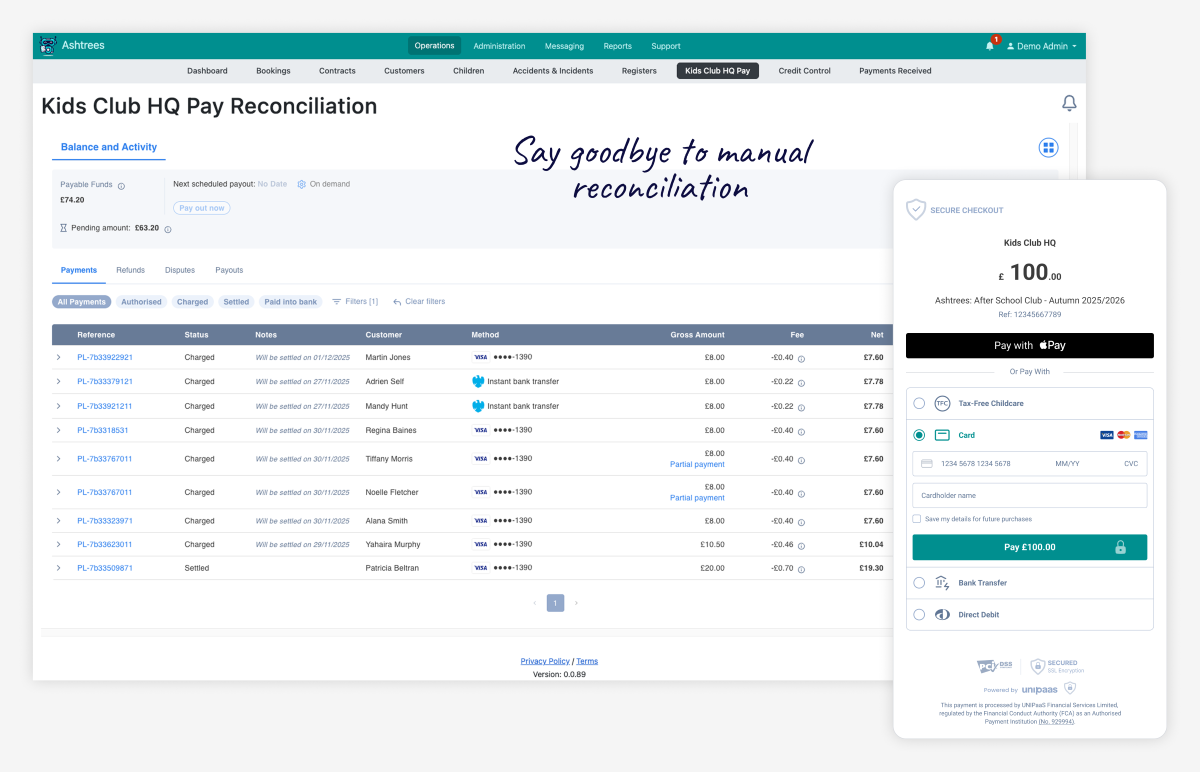
Task: Apply the Settled filter chip
Action: pyautogui.click(x=236, y=302)
